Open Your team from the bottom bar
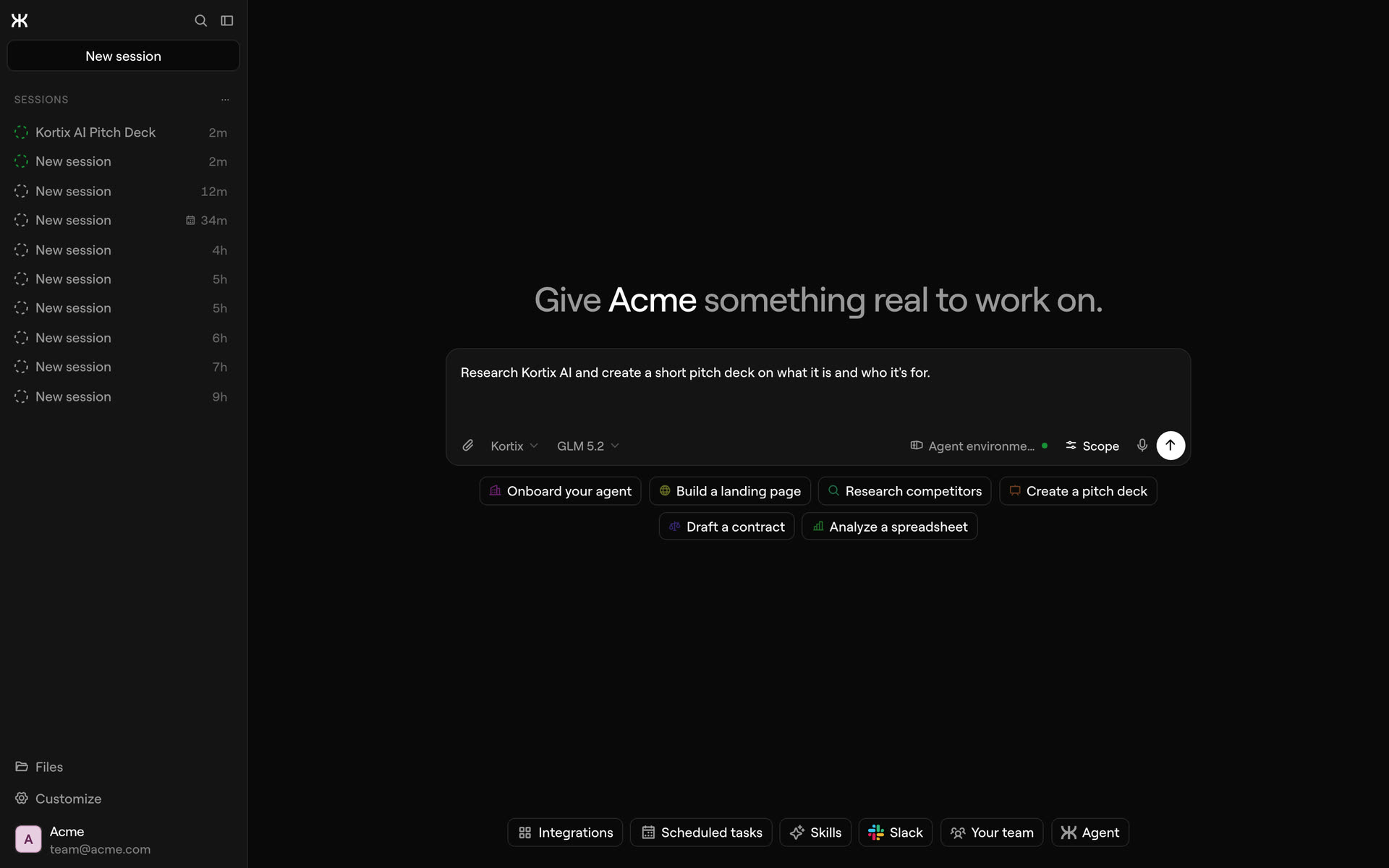This screenshot has width=1389, height=868. click(992, 833)
